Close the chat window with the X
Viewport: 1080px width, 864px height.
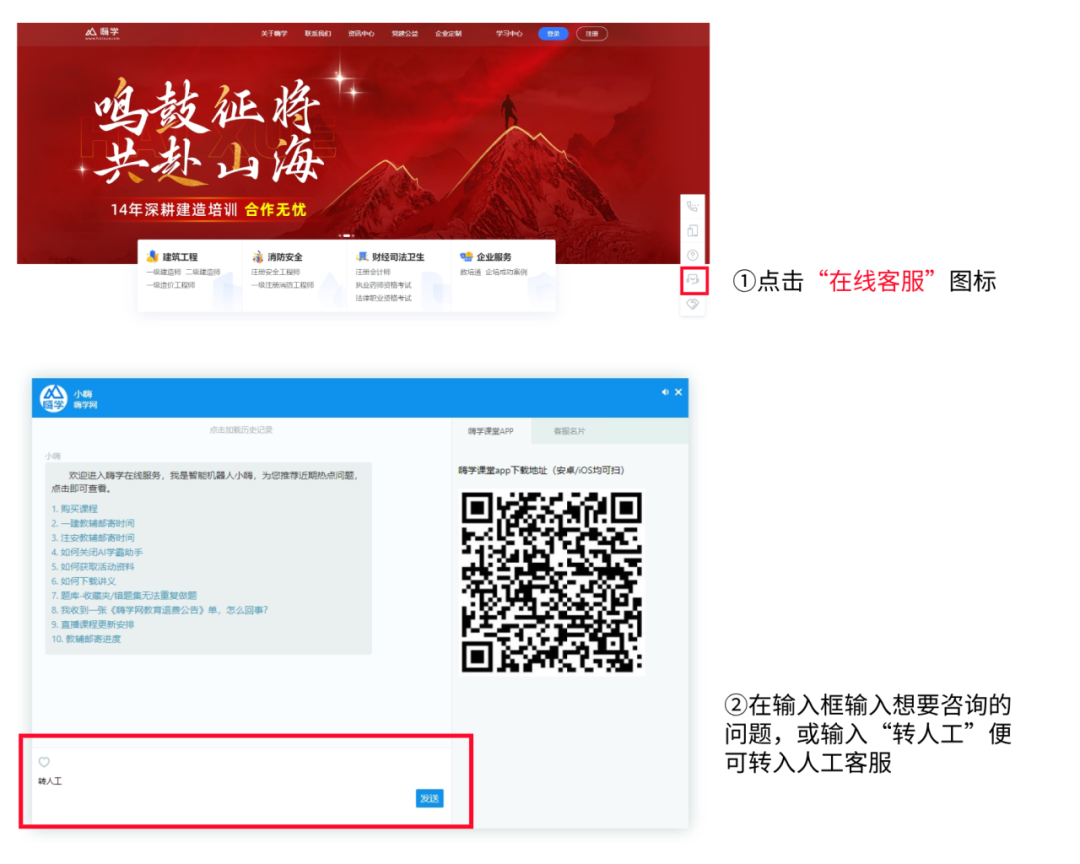click(x=678, y=392)
